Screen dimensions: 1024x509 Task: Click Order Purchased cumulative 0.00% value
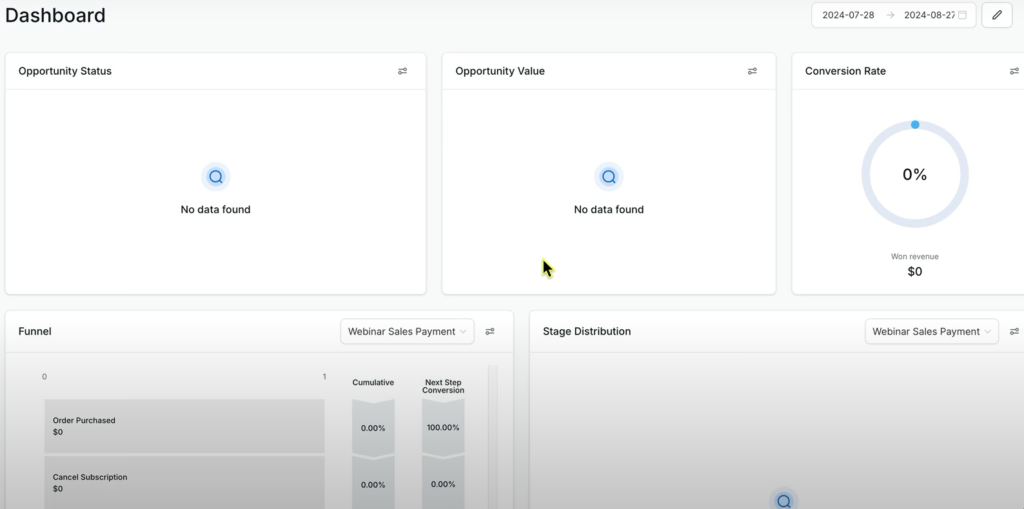tap(373, 428)
